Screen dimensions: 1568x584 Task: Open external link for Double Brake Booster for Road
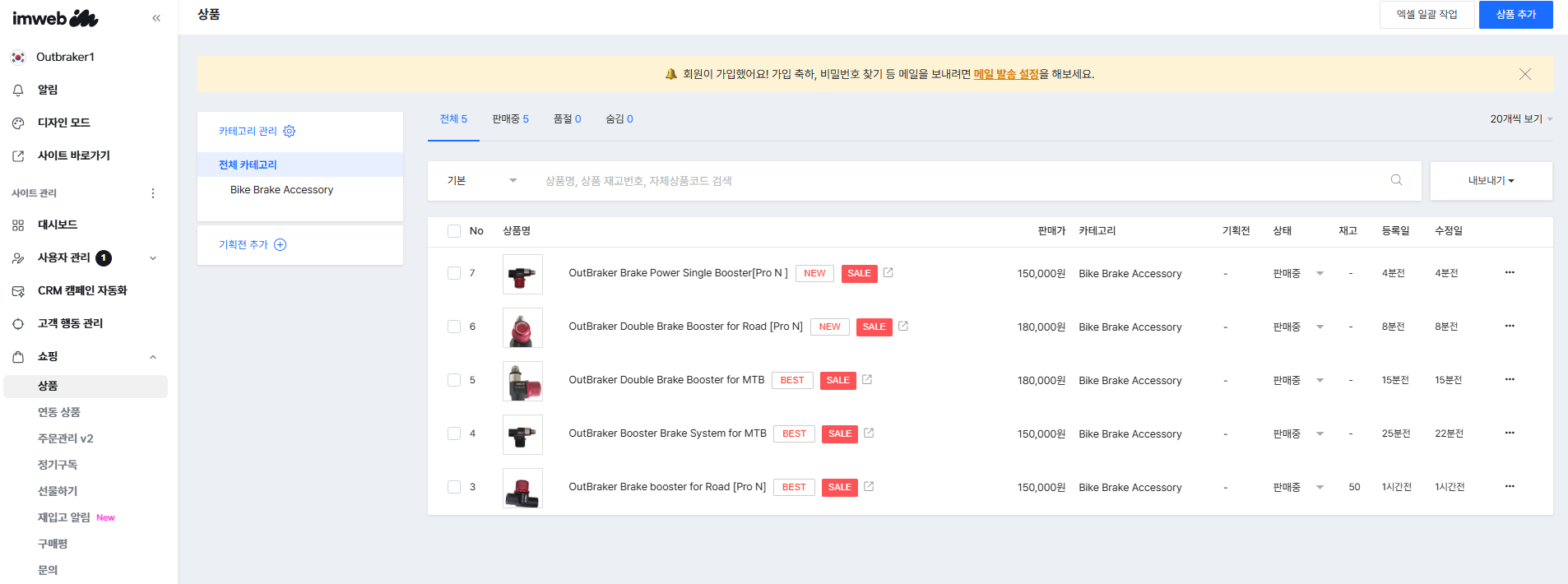coord(903,326)
